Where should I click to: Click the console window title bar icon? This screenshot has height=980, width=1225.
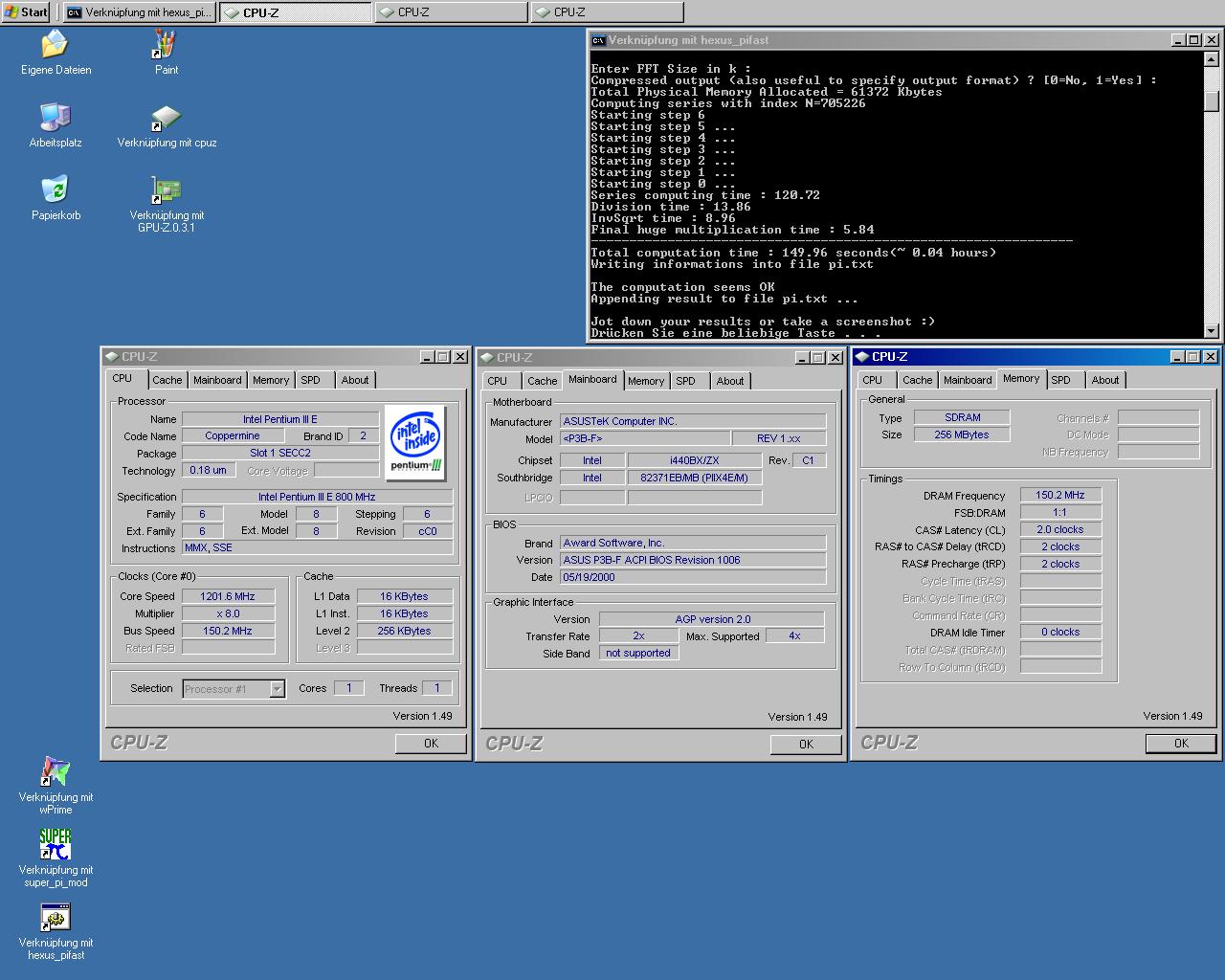click(x=598, y=40)
